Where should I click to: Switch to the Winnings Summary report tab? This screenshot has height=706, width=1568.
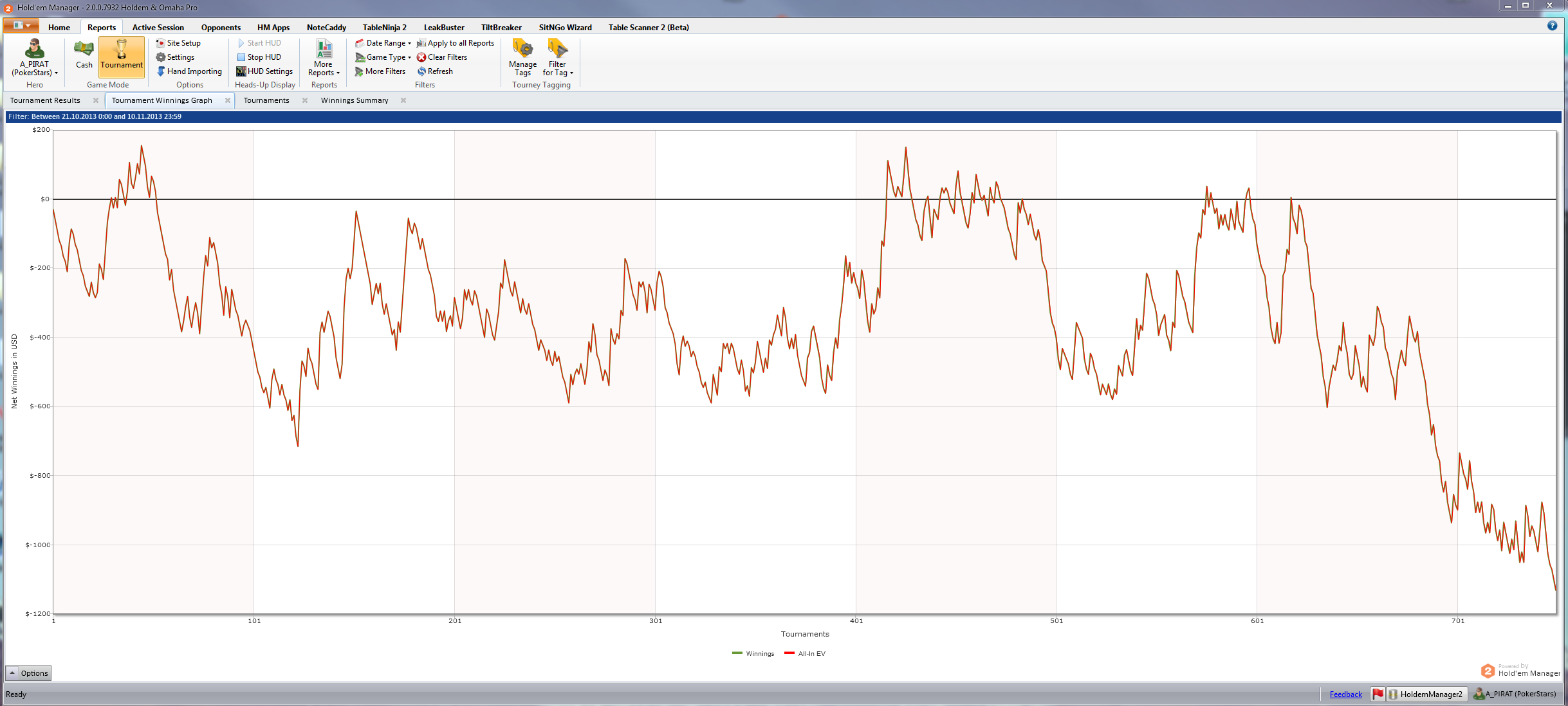pyautogui.click(x=355, y=100)
